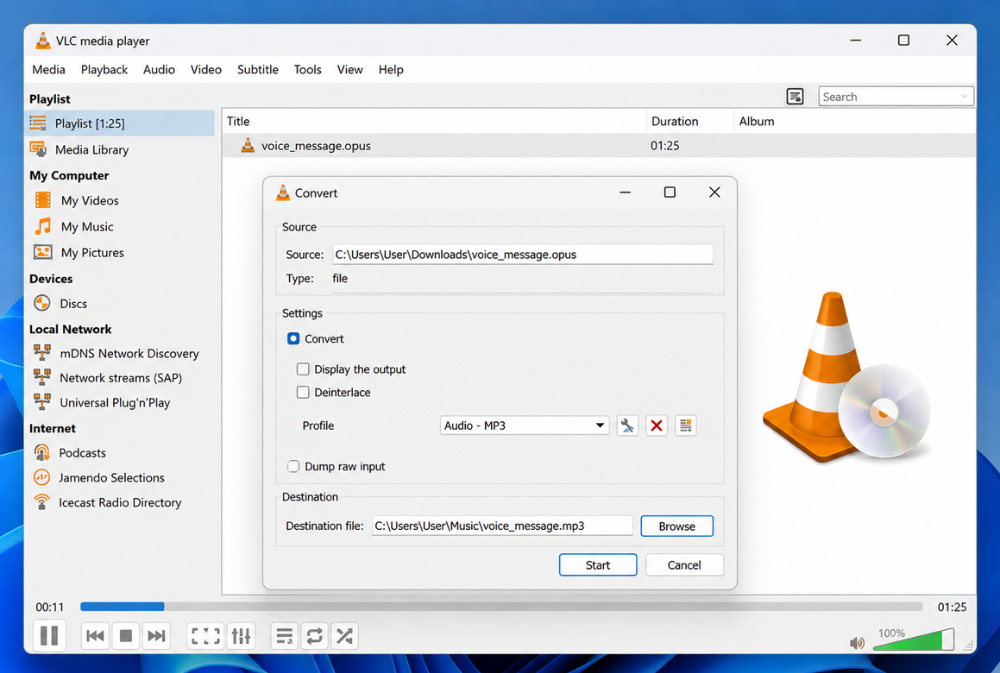The height and width of the screenshot is (673, 1000).
Task: Open the Media menu
Action: coord(48,70)
